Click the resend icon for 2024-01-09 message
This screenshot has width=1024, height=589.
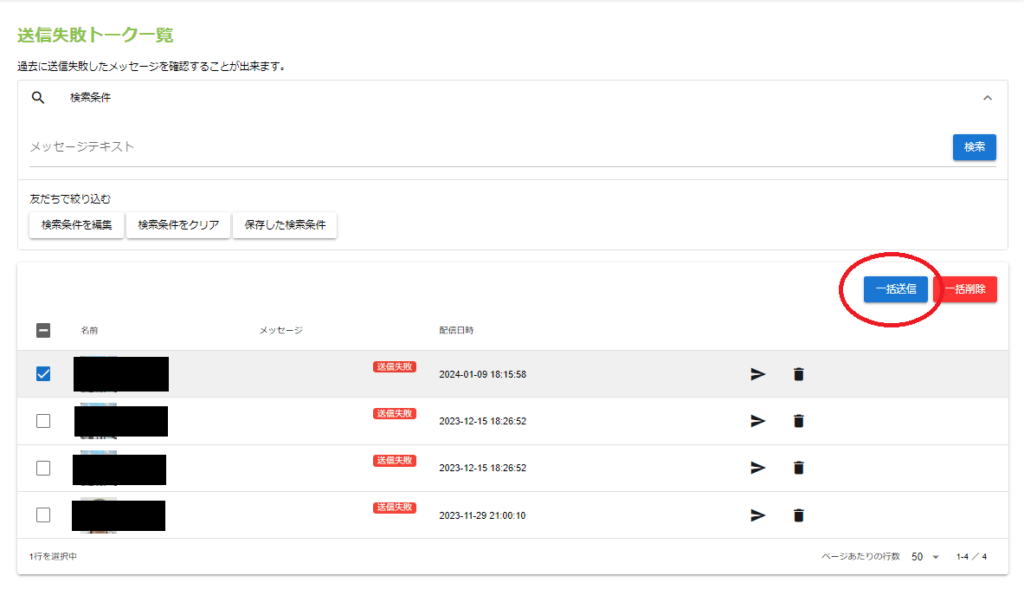(x=758, y=374)
